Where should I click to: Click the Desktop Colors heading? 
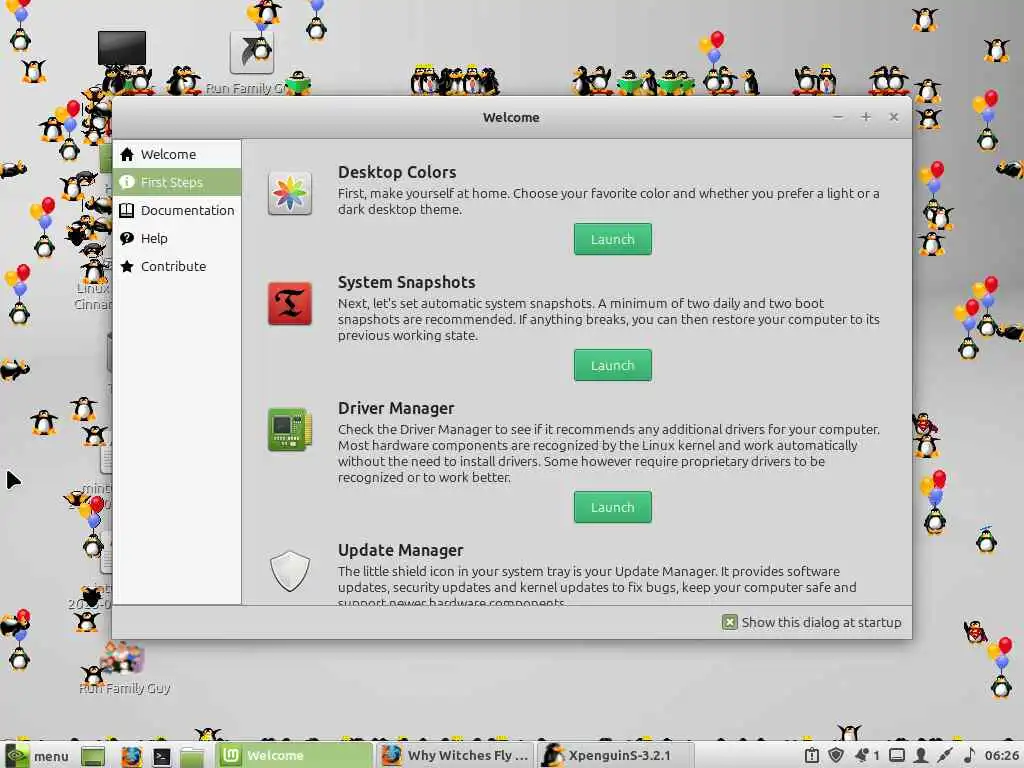397,172
